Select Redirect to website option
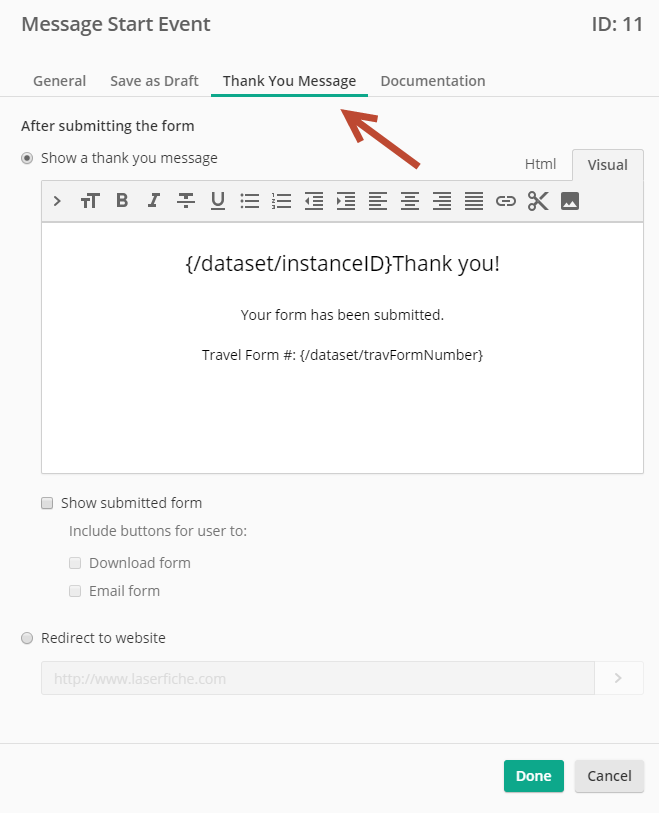This screenshot has height=813, width=659. pos(27,638)
